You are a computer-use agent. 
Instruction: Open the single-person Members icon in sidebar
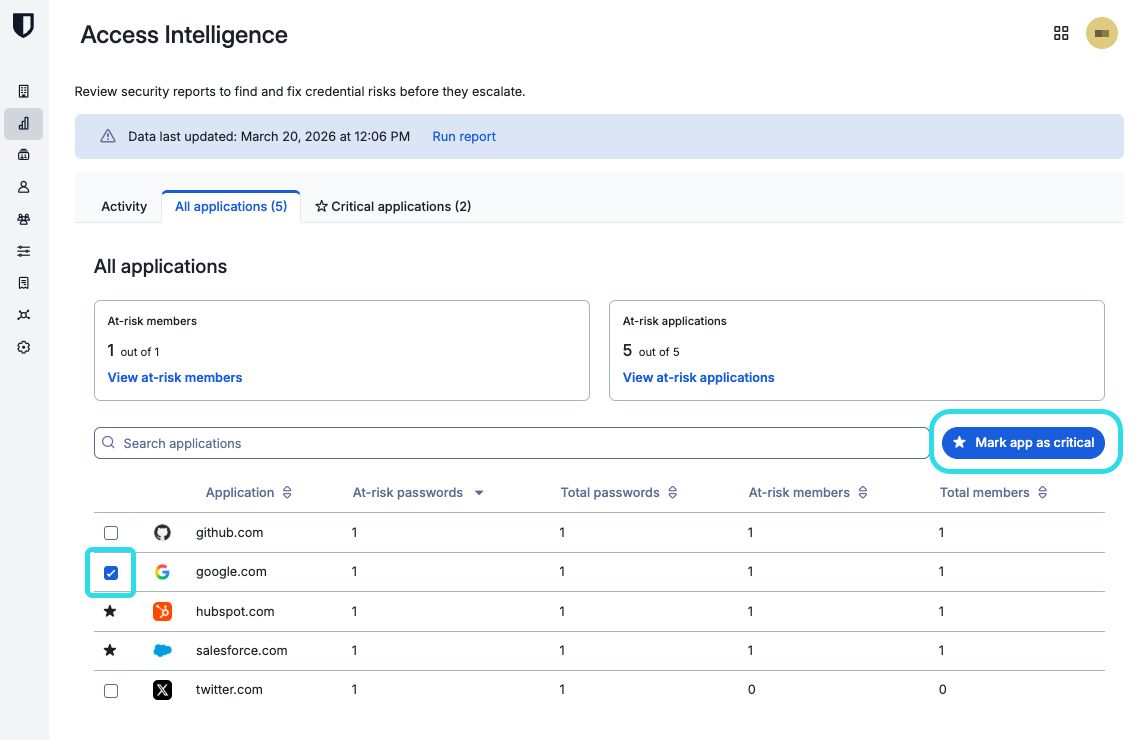click(x=24, y=187)
